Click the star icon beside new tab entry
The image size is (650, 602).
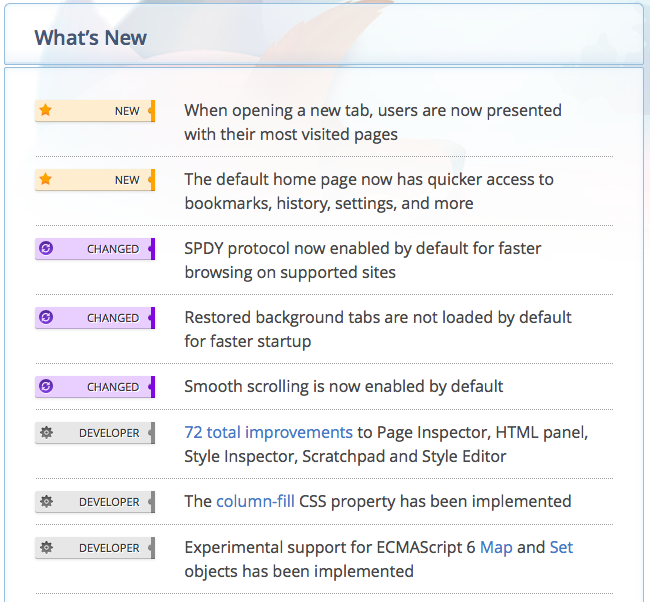click(x=45, y=110)
